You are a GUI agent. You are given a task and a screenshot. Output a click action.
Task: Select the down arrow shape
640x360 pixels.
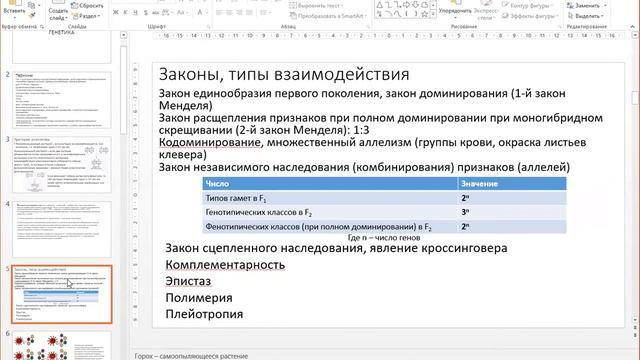click(416, 5)
